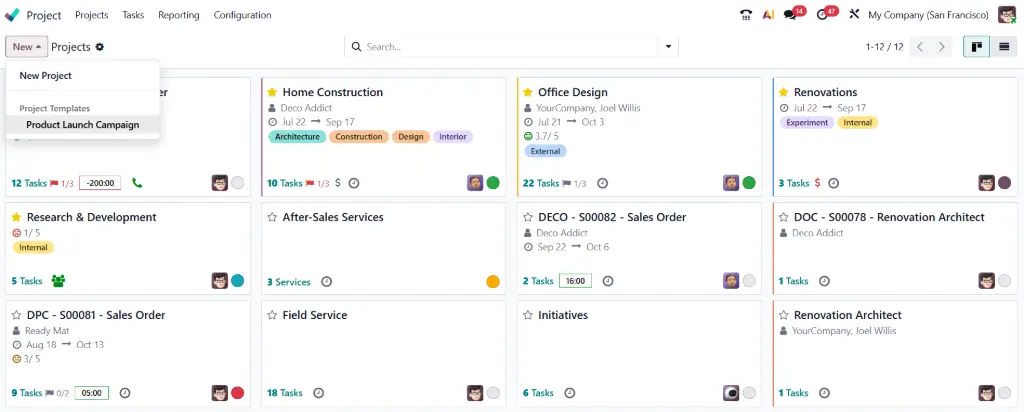
Task: Click the red dollar icon on Renovations card
Action: point(817,183)
